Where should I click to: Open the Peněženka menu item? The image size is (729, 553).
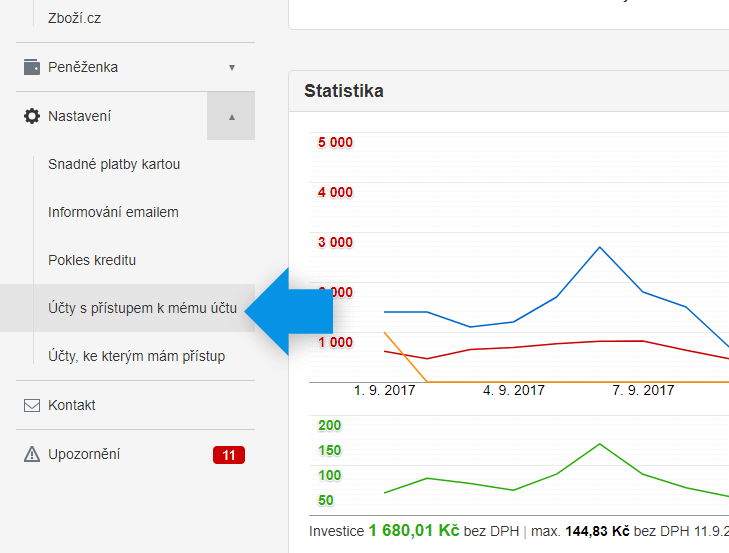coord(83,67)
